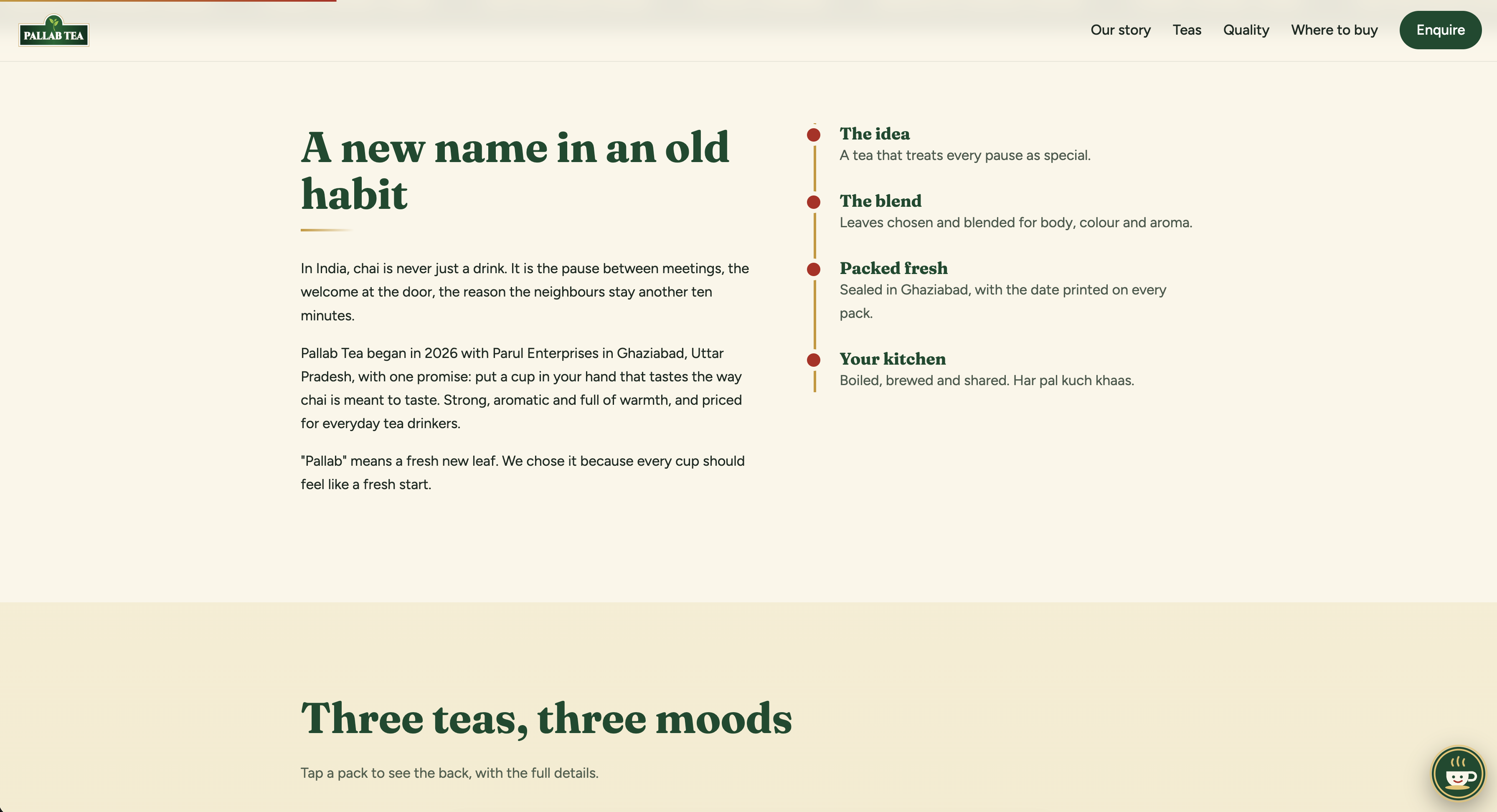The width and height of the screenshot is (1497, 812).
Task: Click the heading The idea
Action: tap(875, 134)
